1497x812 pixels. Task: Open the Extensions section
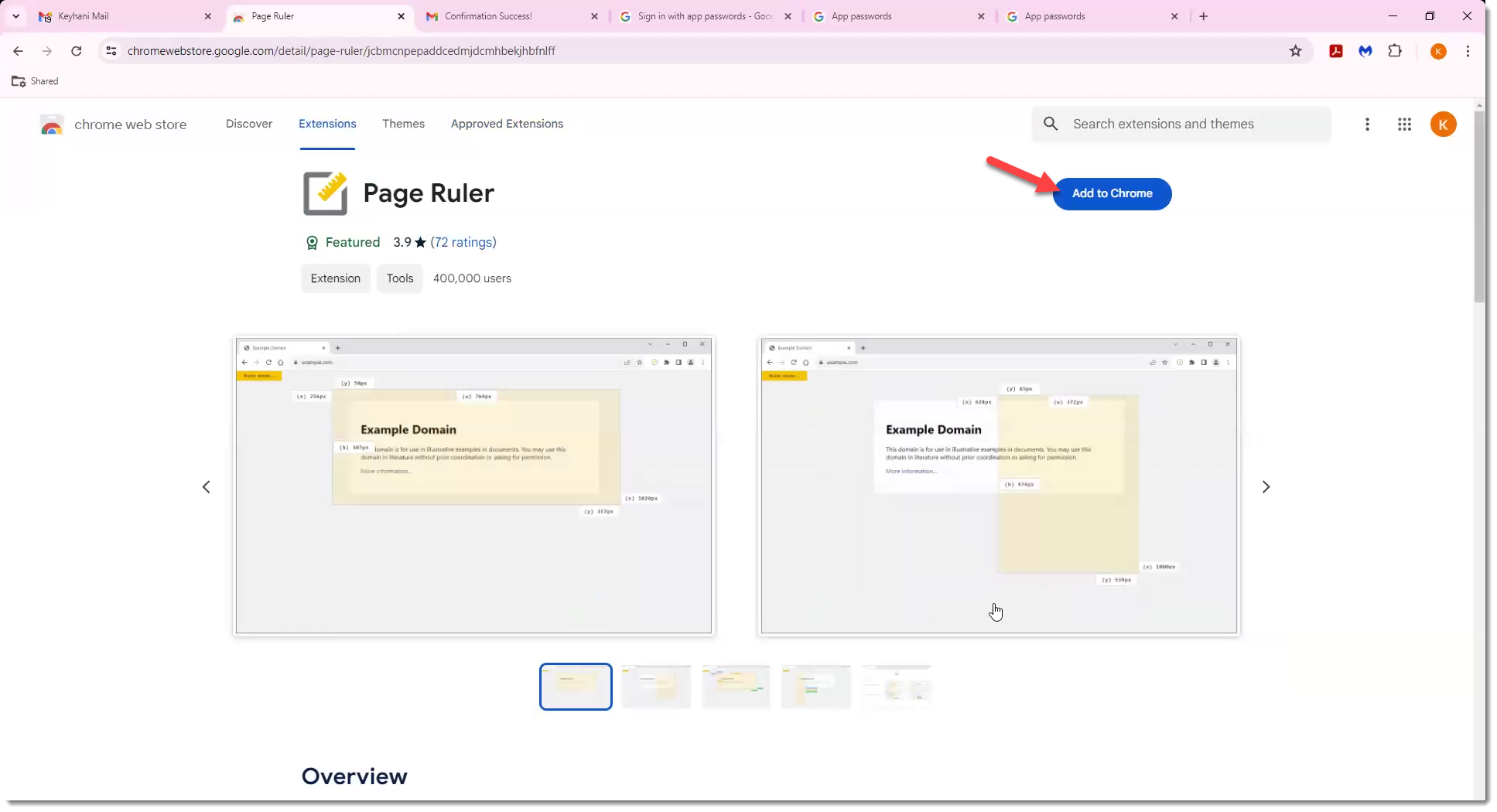pyautogui.click(x=327, y=124)
